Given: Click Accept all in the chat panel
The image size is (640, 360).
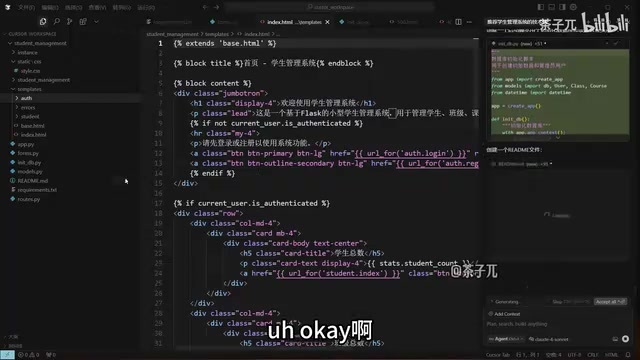Looking at the screenshot, I should coord(610,302).
